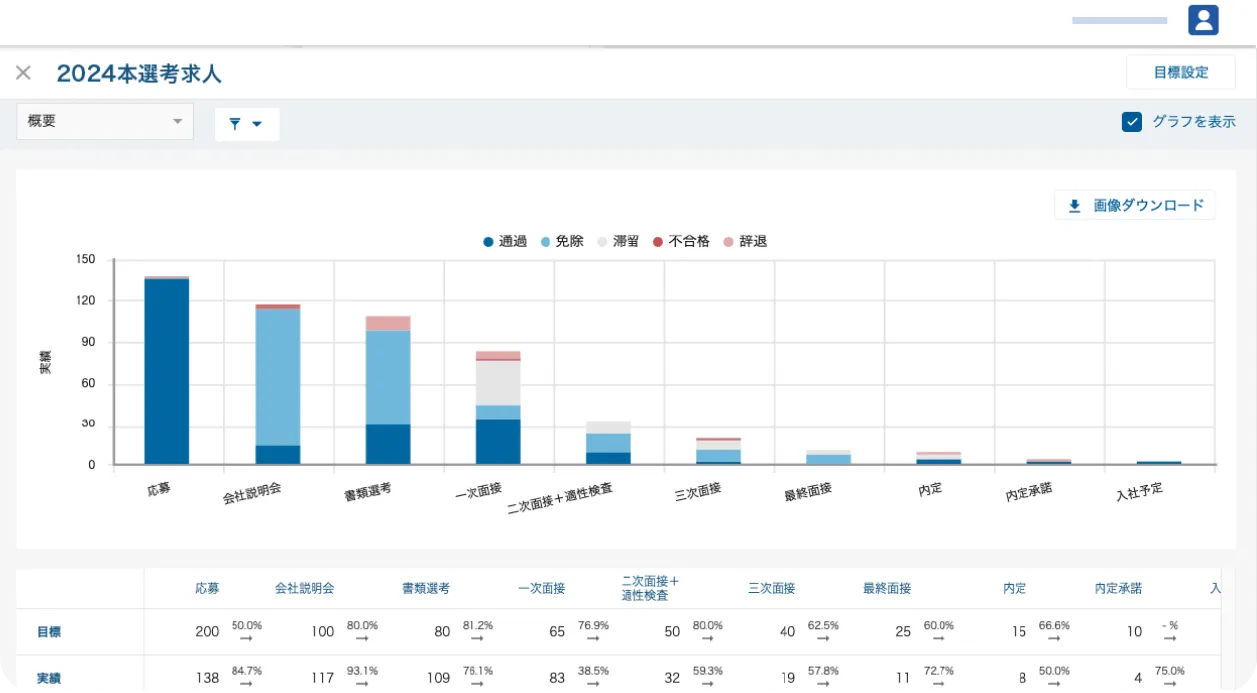
Task: Click the filter funnel icon
Action: (235, 124)
